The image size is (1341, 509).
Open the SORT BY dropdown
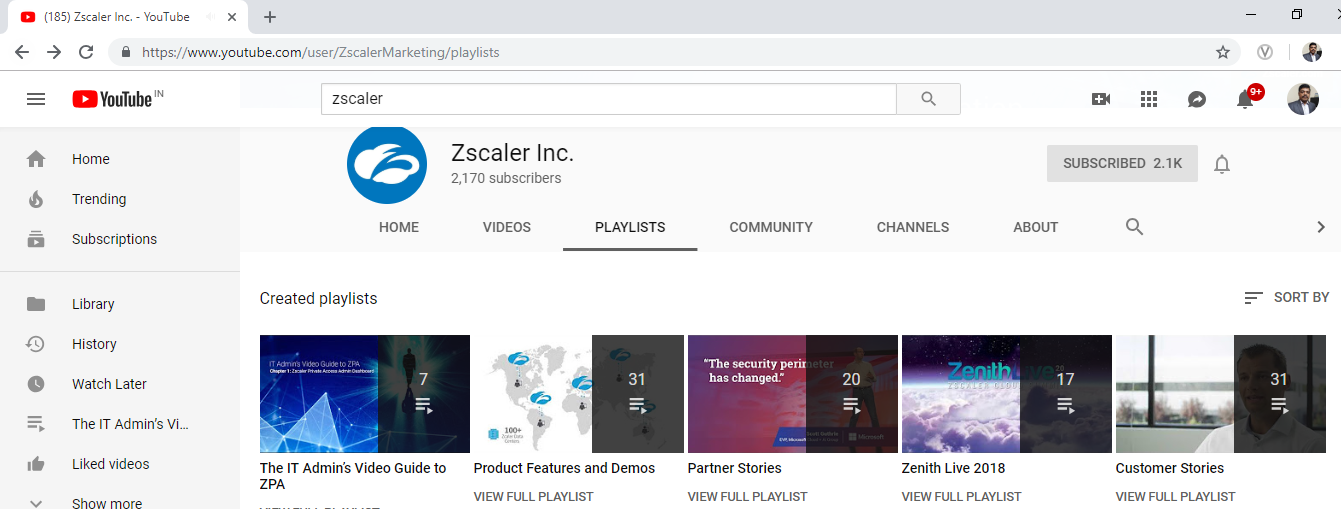click(1286, 297)
